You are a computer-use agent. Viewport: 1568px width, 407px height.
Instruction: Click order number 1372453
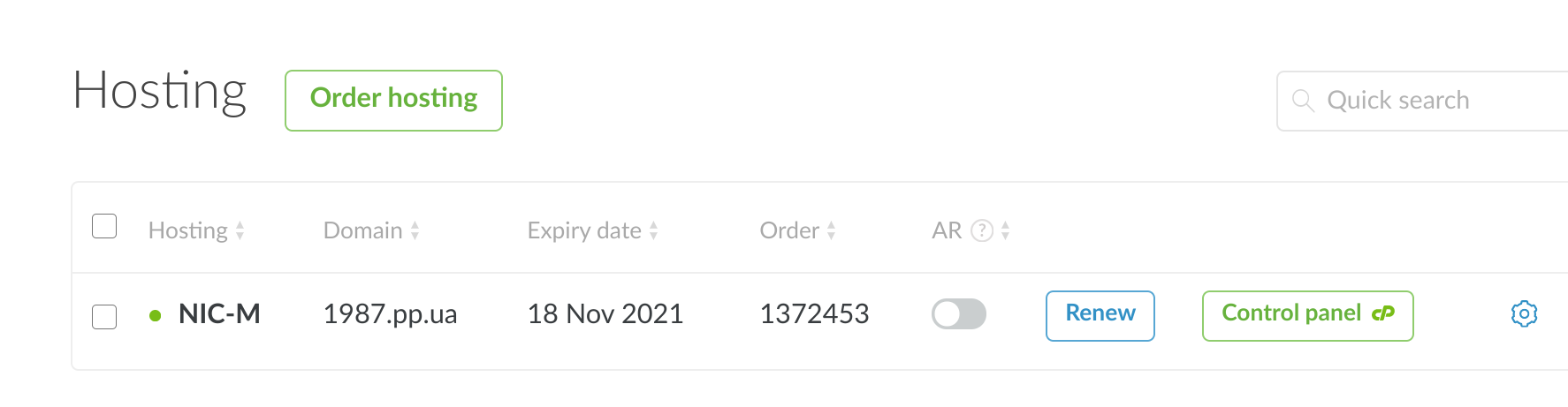pyautogui.click(x=814, y=314)
